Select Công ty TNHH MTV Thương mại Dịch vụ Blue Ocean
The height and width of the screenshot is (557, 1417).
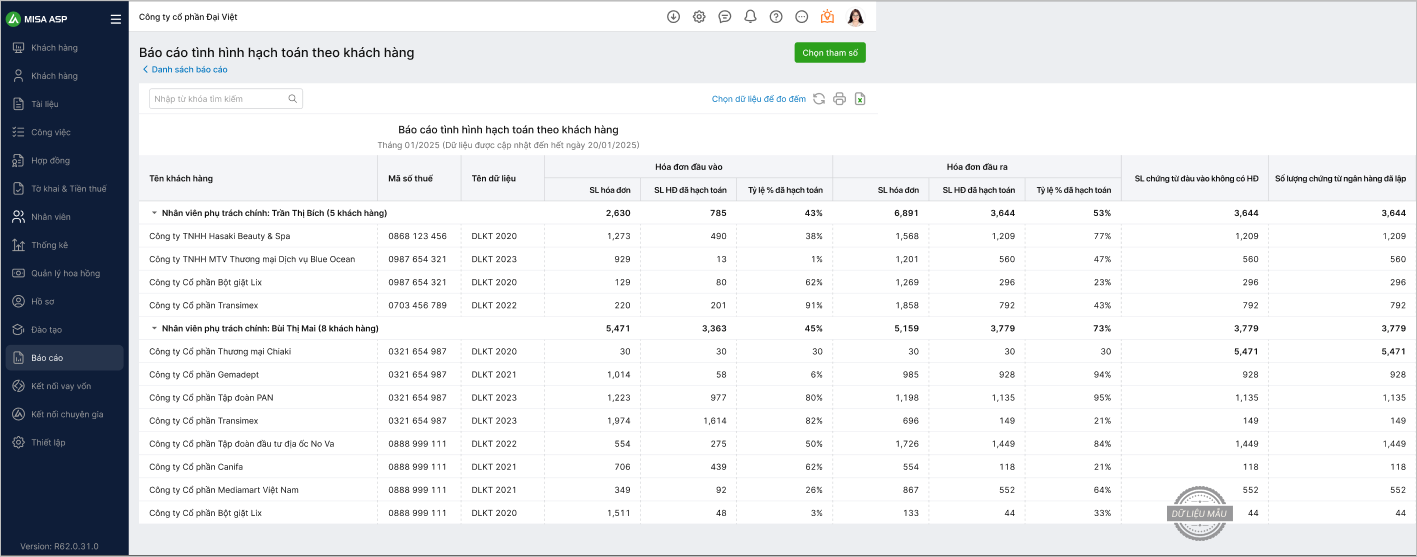pos(252,259)
